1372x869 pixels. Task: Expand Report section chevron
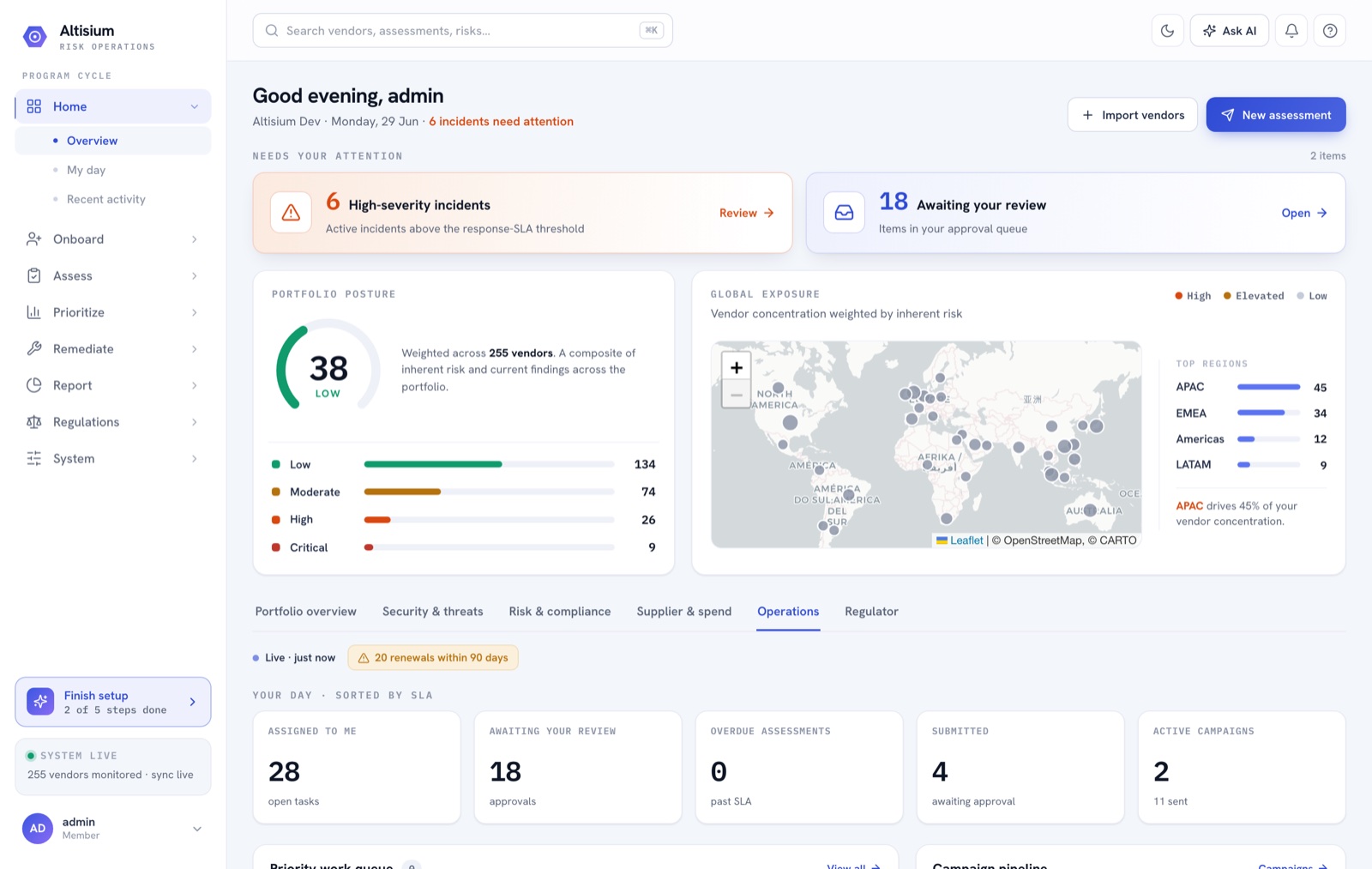tap(195, 385)
